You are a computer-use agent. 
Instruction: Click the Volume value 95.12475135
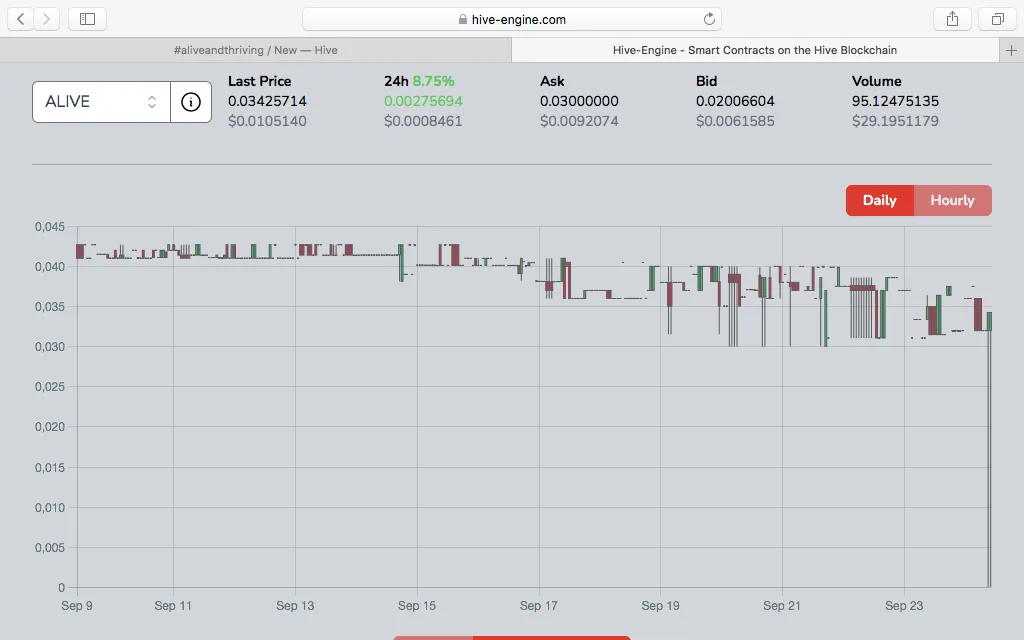tap(895, 101)
